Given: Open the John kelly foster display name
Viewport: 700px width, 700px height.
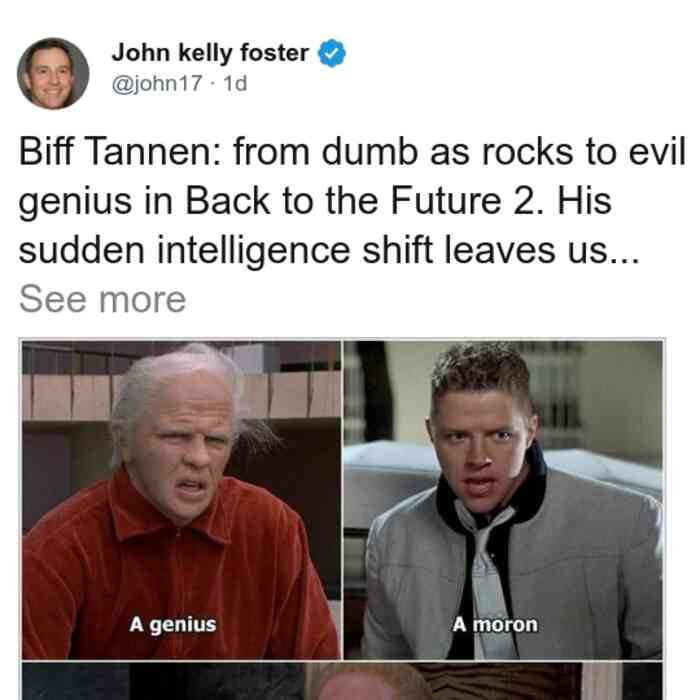Looking at the screenshot, I should tap(210, 53).
